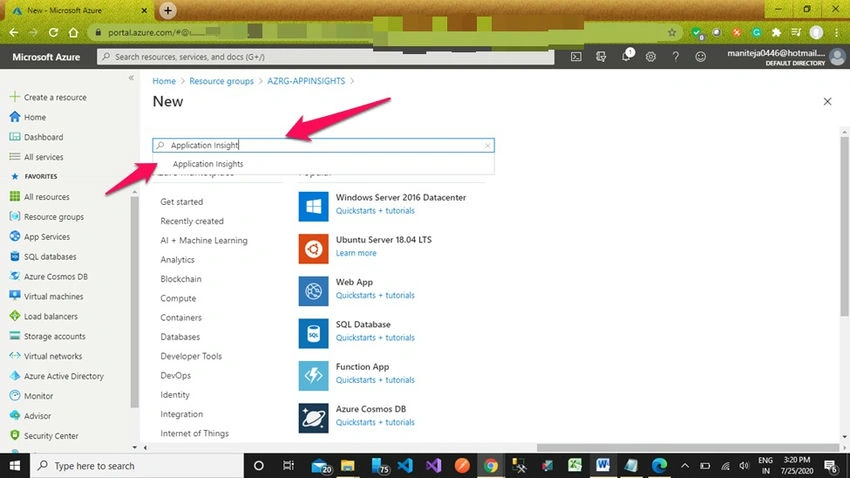850x478 pixels.
Task: Click the SQL Database icon
Action: (313, 333)
